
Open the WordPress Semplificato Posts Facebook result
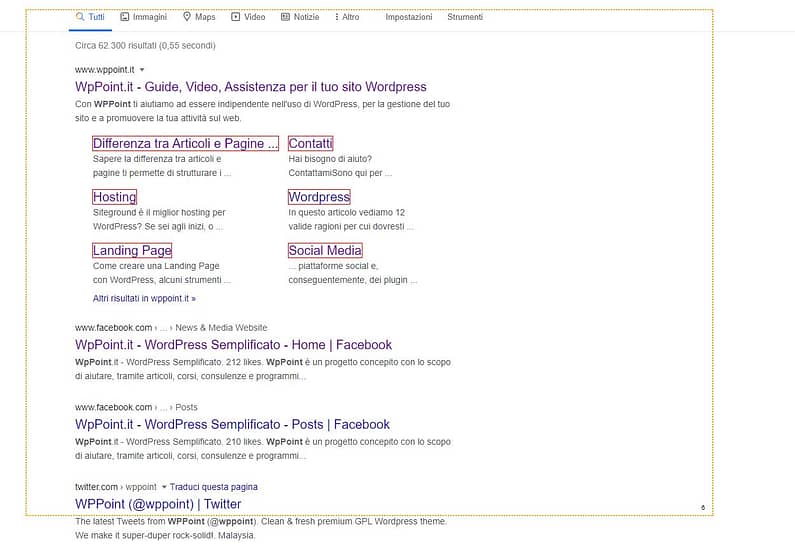pyautogui.click(x=232, y=424)
